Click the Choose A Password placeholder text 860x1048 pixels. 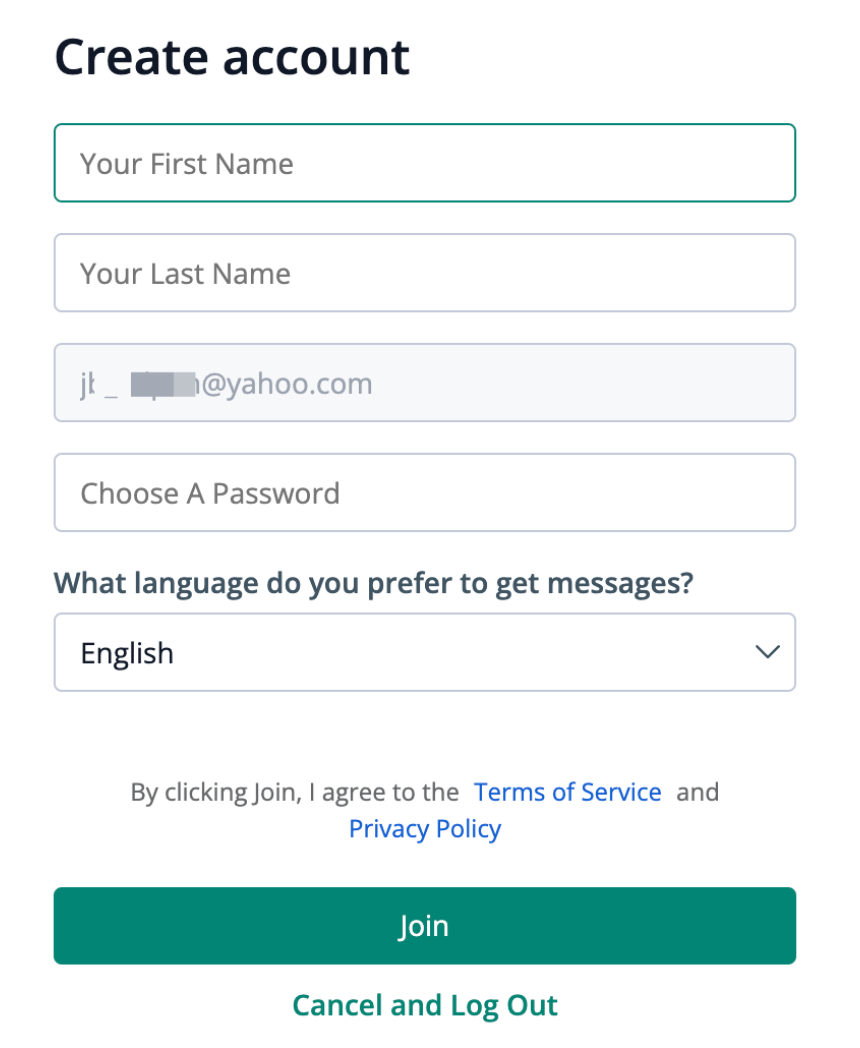pos(210,493)
